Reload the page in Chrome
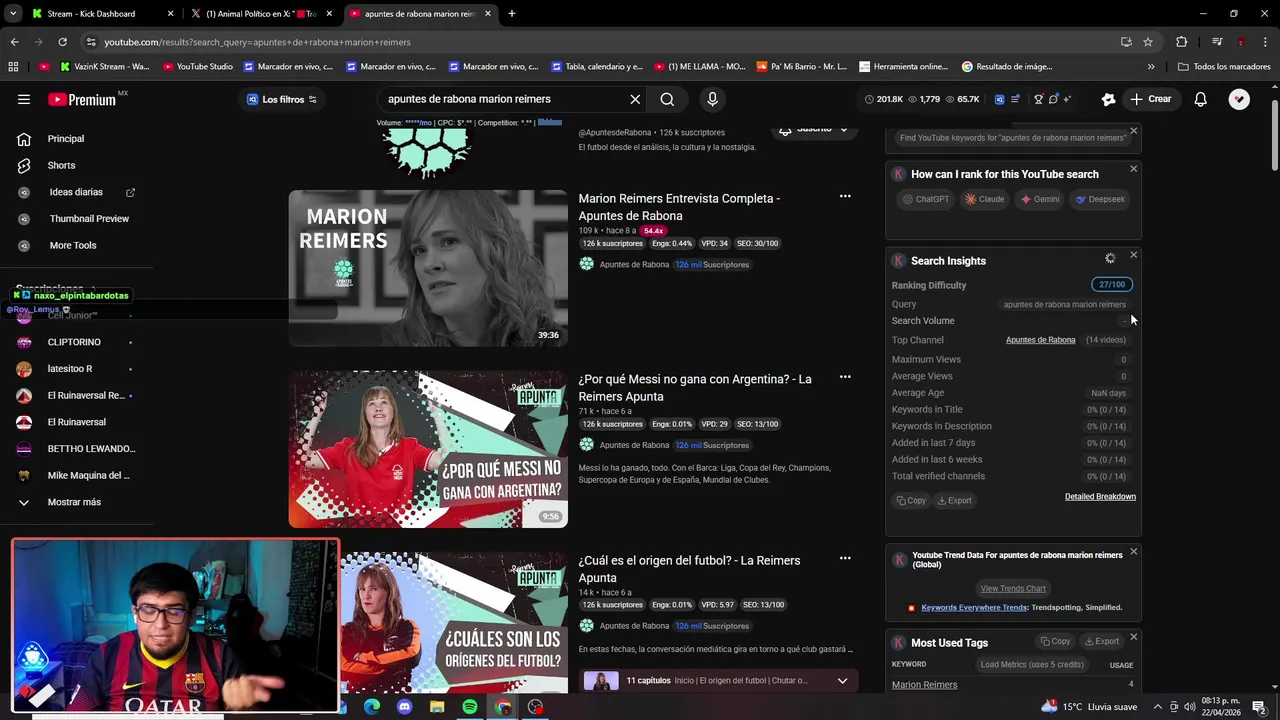1280x720 pixels. point(62,42)
